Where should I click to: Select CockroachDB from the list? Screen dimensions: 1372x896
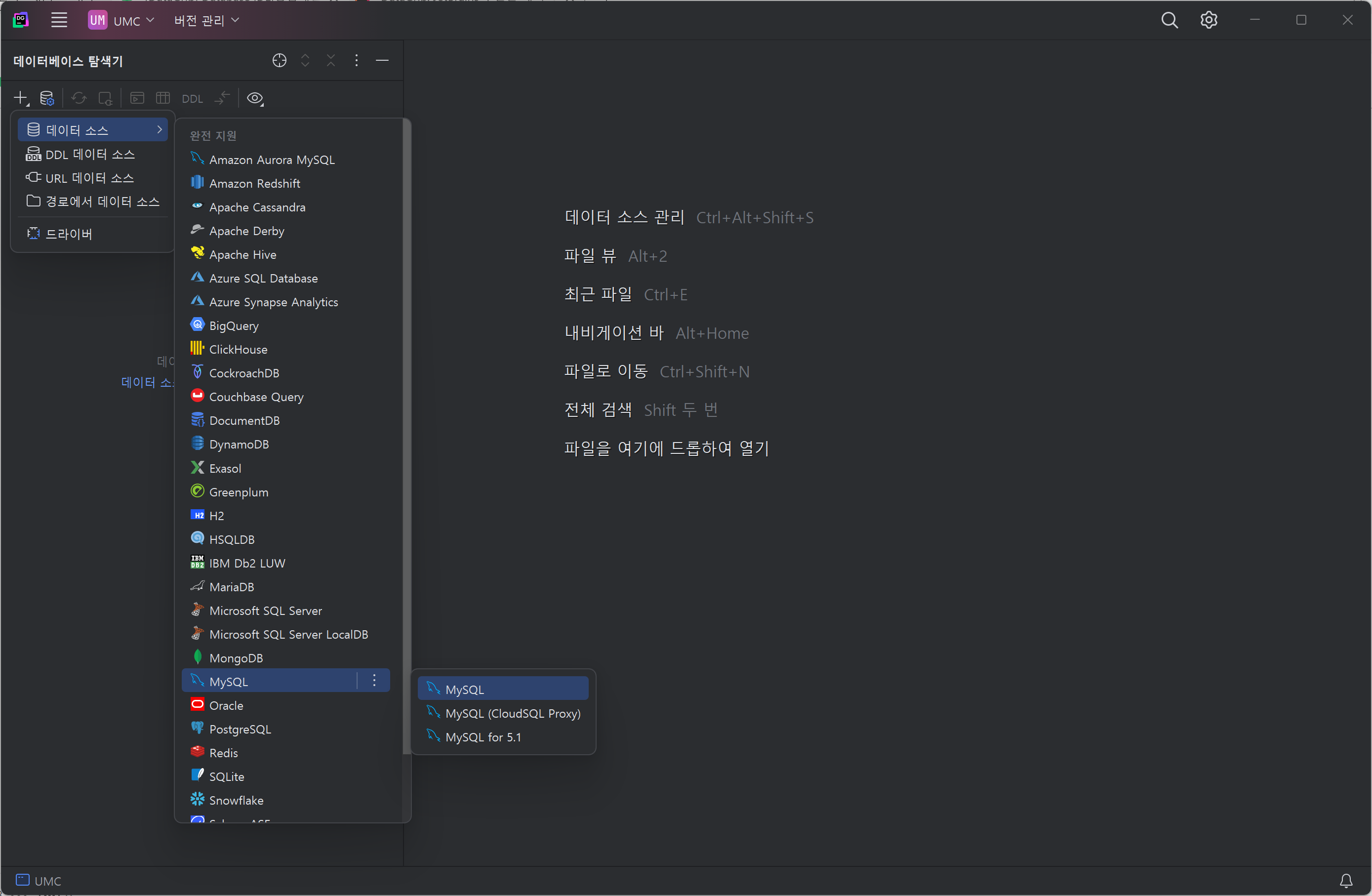tap(286, 372)
